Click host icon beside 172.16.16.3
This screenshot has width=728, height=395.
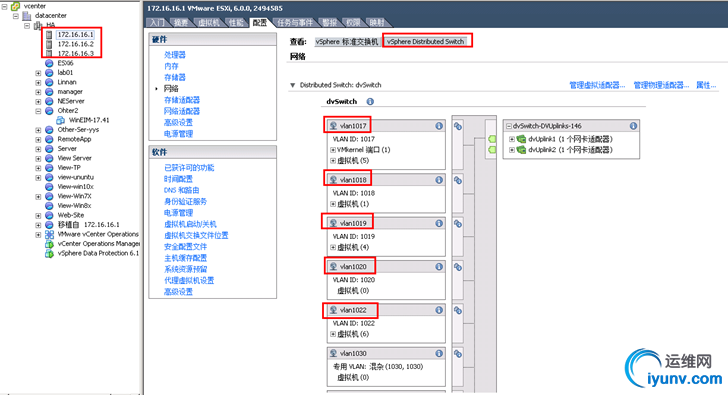click(49, 53)
